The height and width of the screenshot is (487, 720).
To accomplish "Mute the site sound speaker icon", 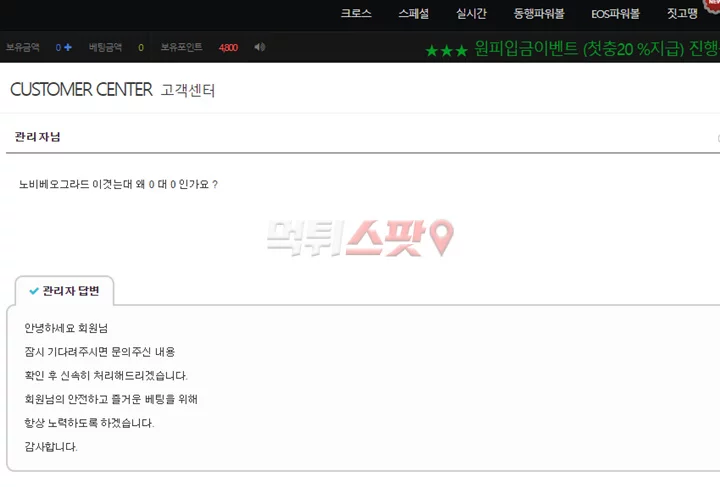I will (x=259, y=47).
